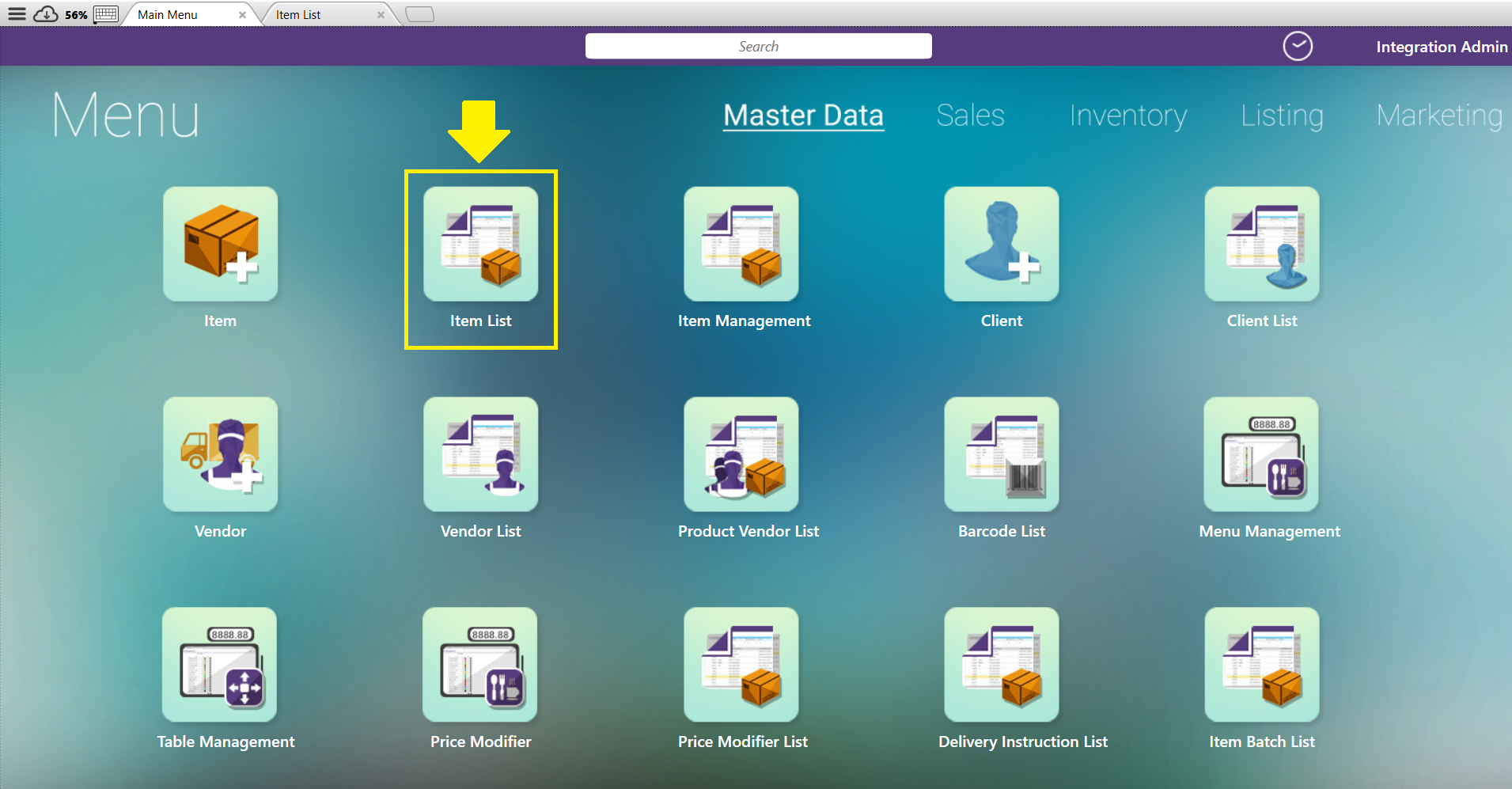Switch to the Listing menu
This screenshot has height=789, width=1512.
(1282, 116)
